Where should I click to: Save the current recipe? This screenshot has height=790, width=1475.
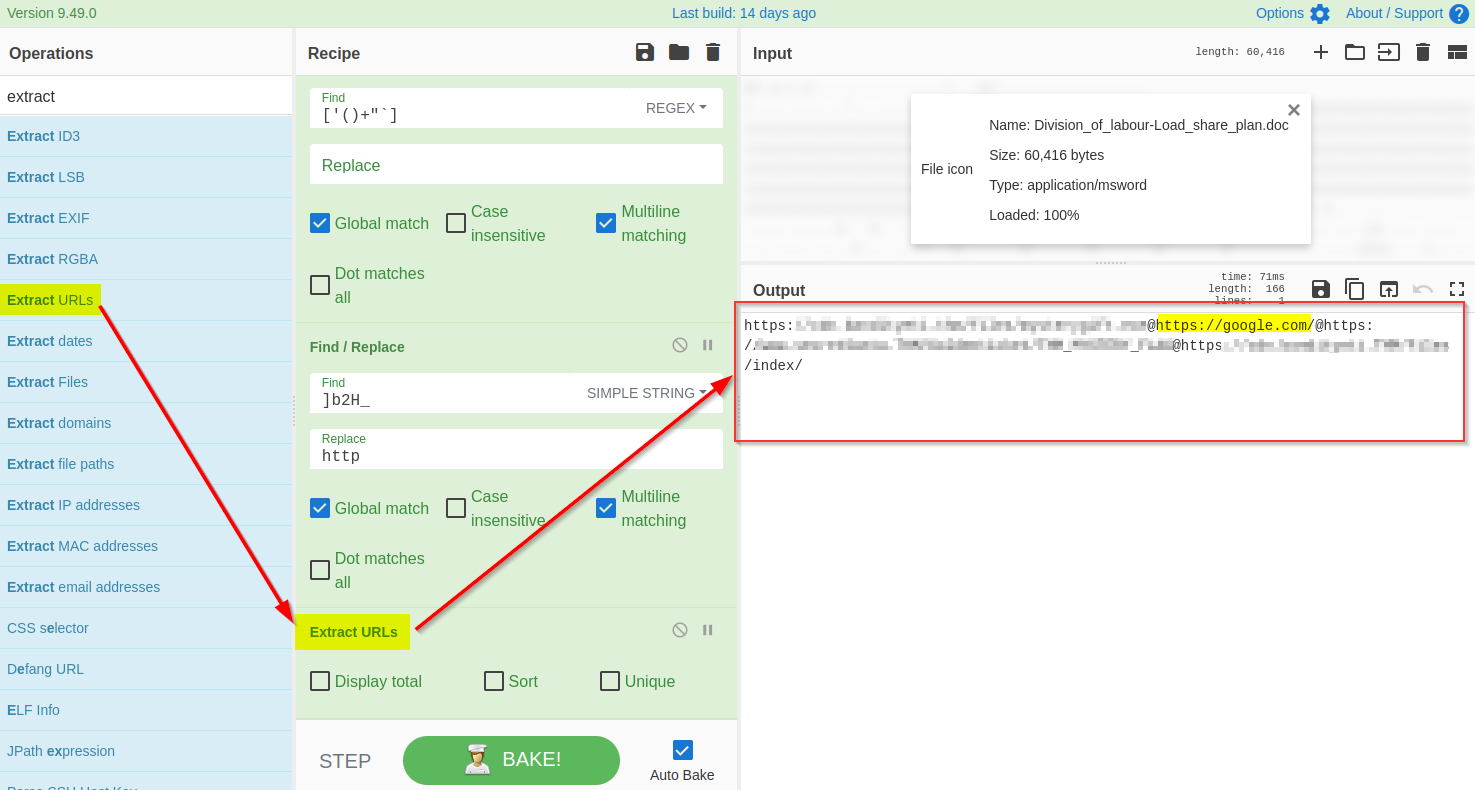click(x=645, y=52)
